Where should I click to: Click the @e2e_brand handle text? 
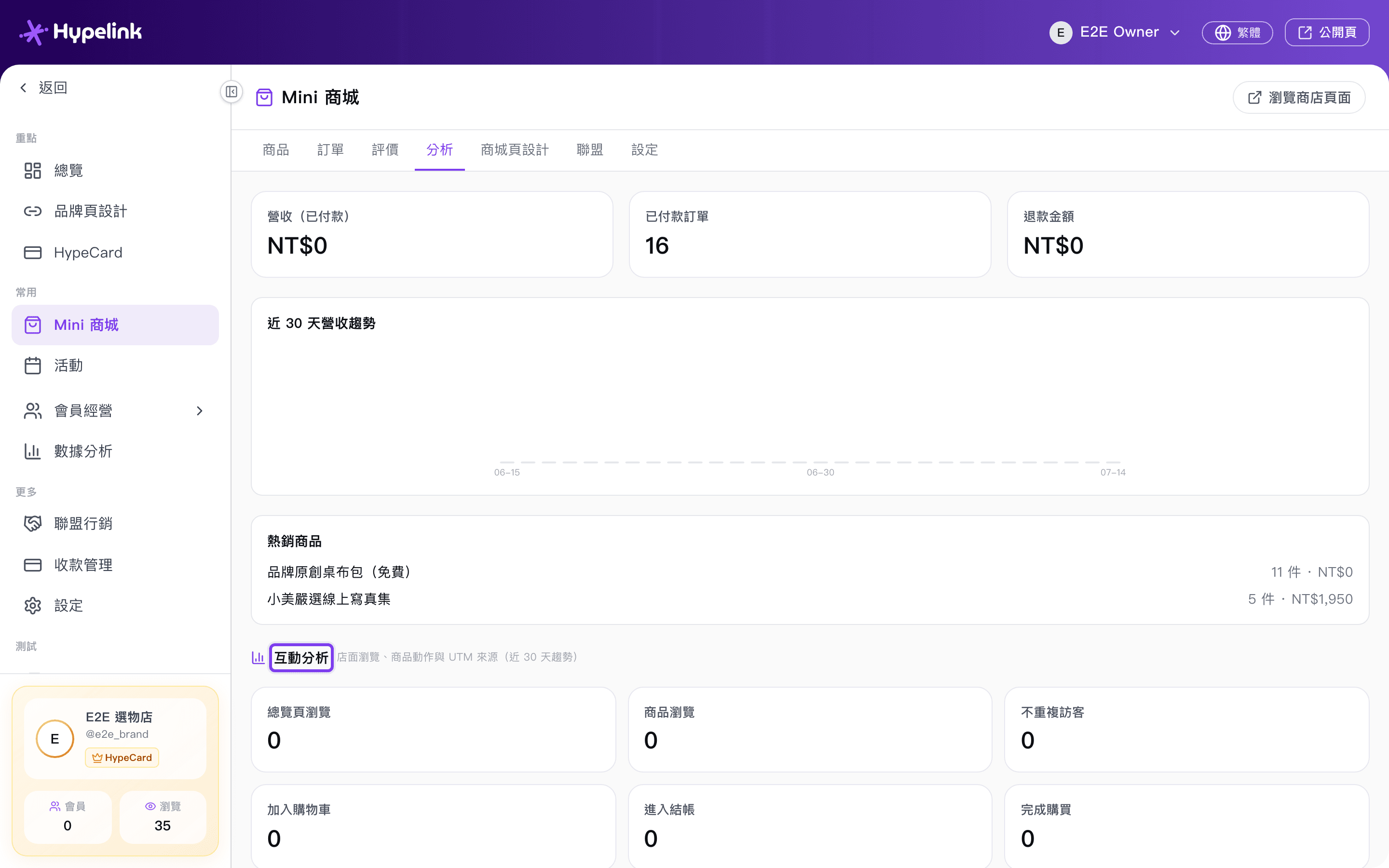(117, 734)
